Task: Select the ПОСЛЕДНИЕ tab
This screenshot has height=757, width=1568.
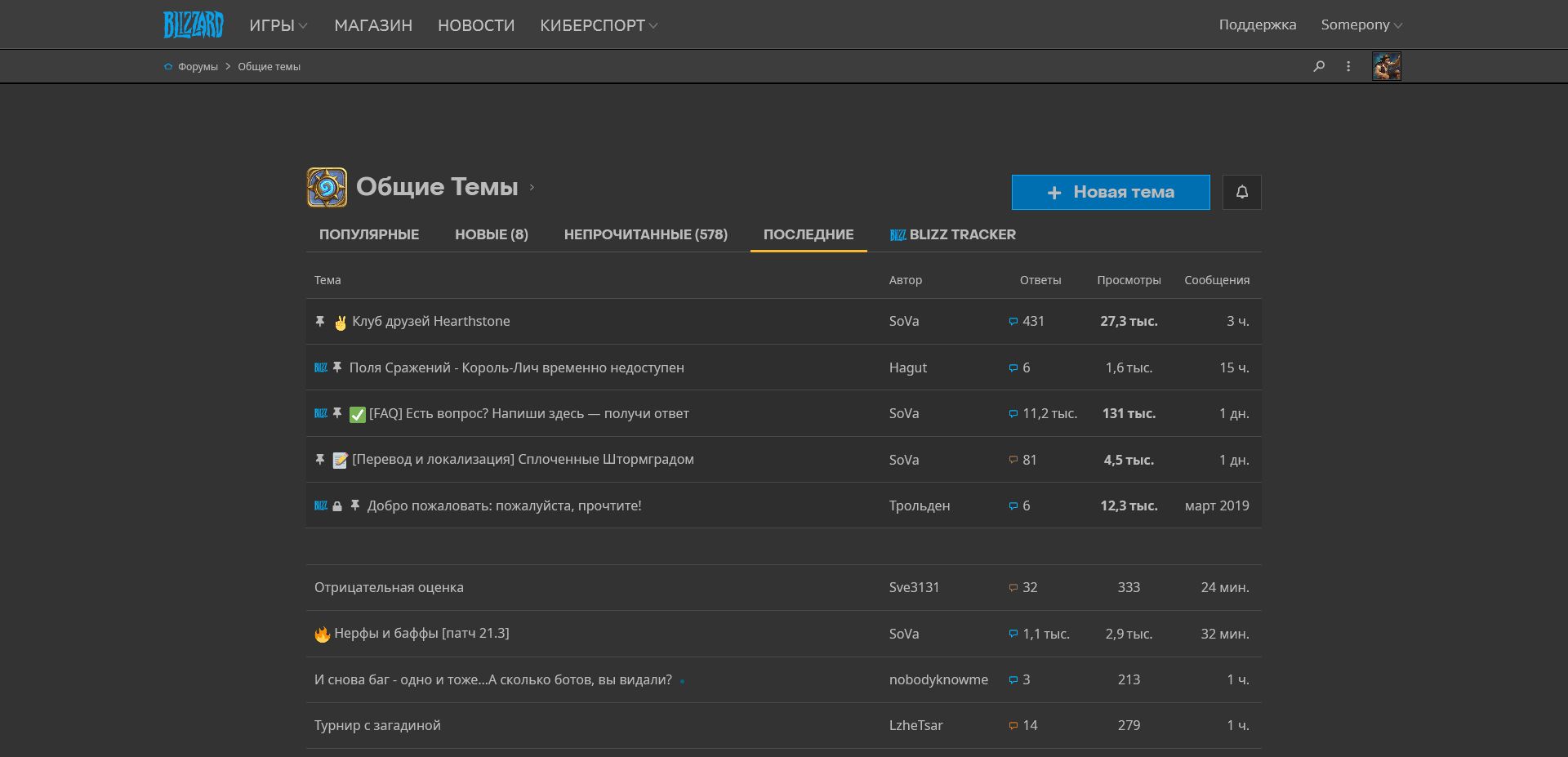Action: pyautogui.click(x=808, y=234)
